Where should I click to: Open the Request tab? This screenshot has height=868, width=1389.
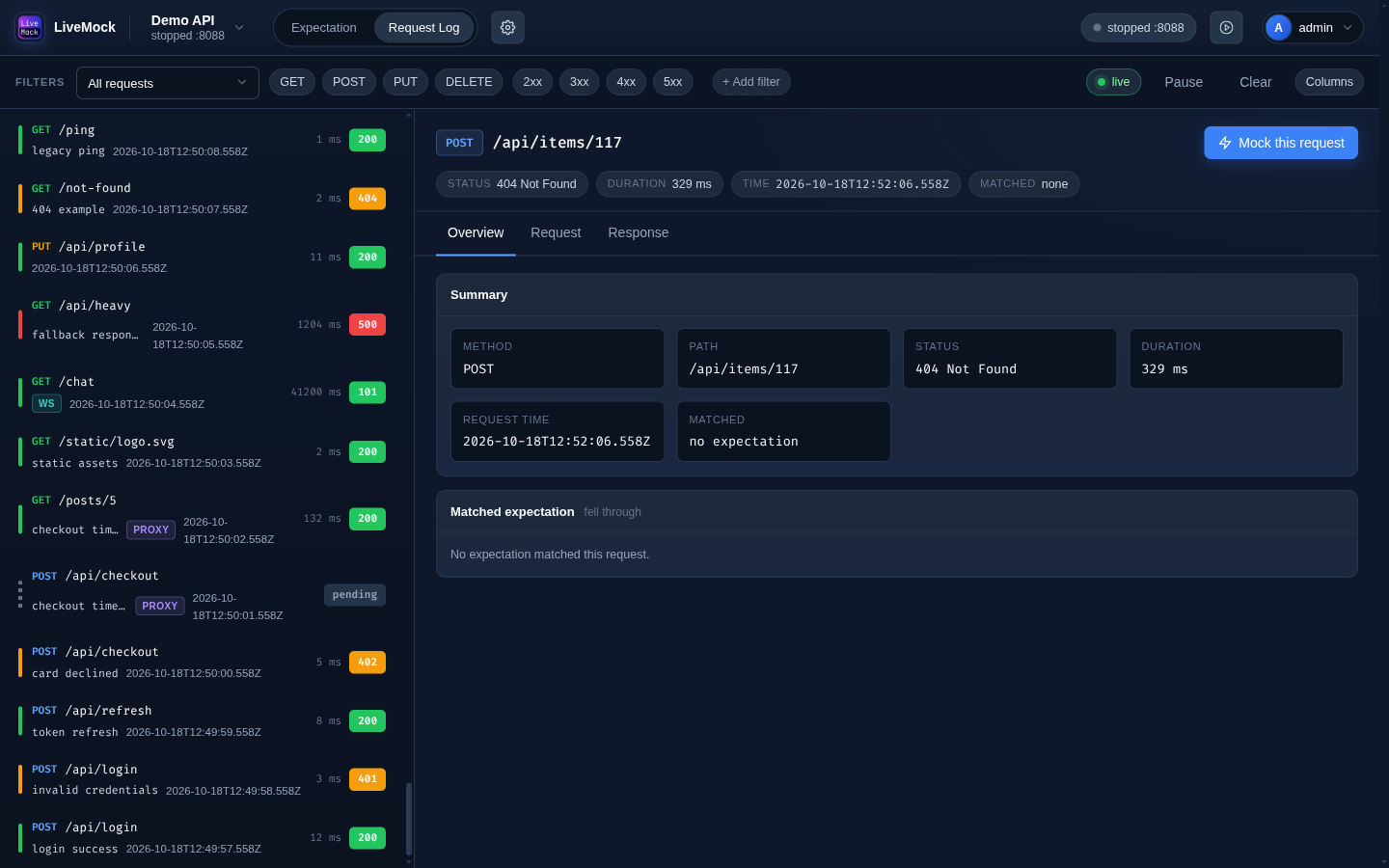tap(556, 233)
